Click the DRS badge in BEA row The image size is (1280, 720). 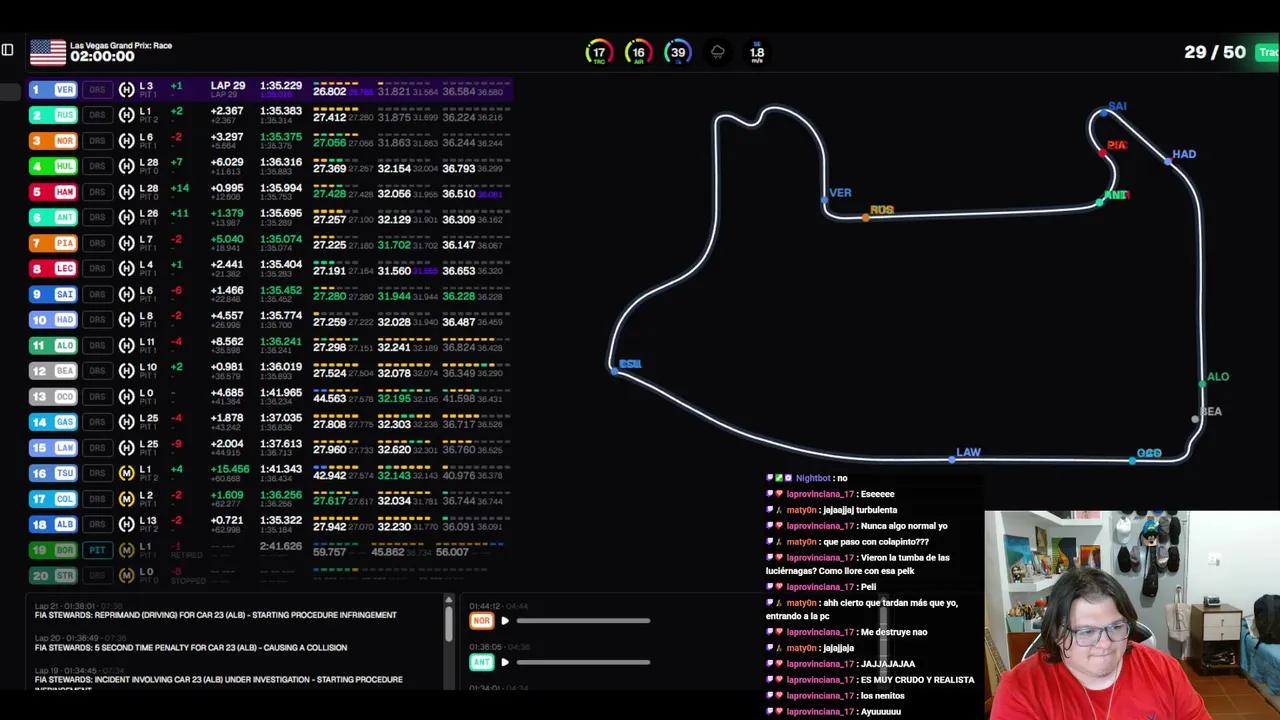coord(97,371)
